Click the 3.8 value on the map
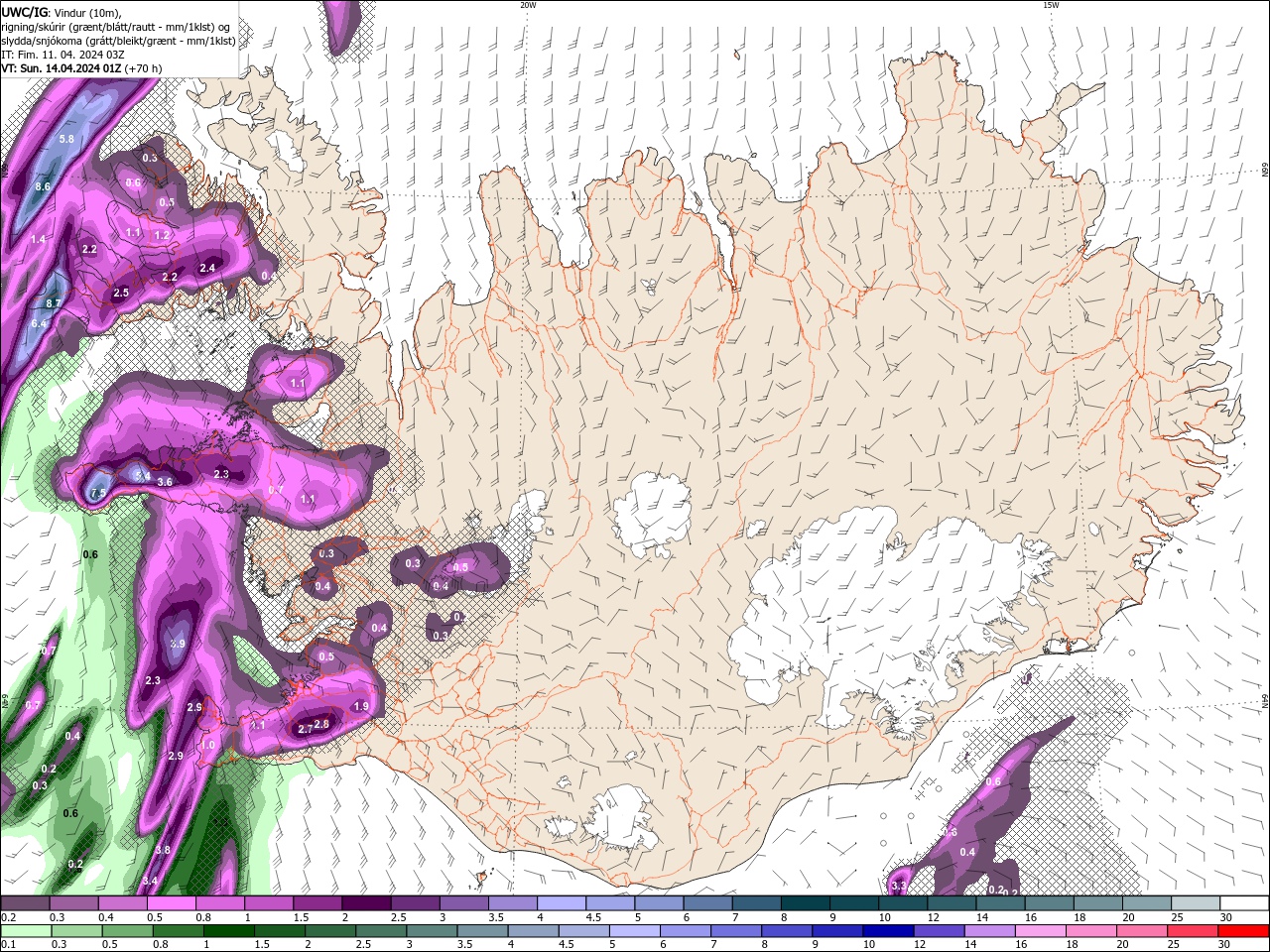This screenshot has width=1270, height=952. coord(163,850)
